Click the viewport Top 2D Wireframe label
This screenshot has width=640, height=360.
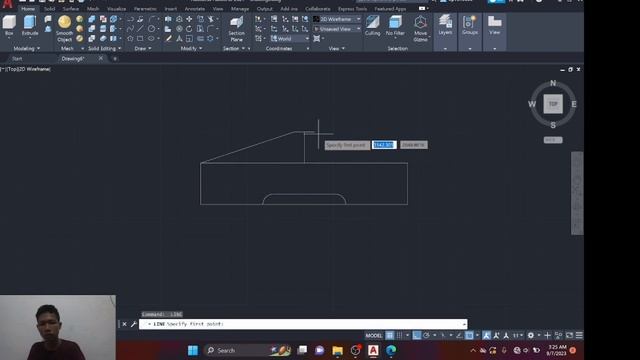click(27, 69)
